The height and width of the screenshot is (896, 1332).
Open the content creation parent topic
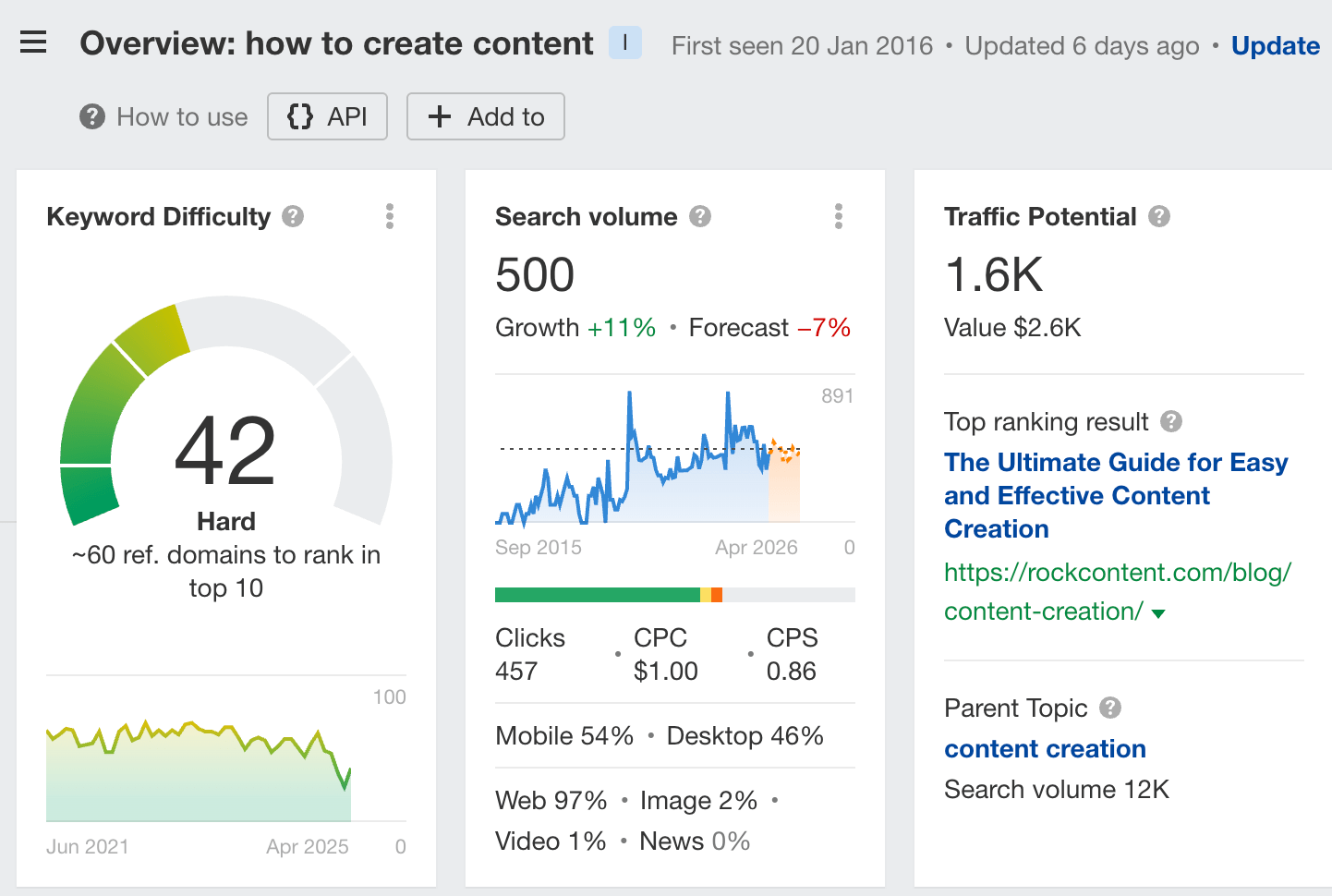click(1045, 748)
